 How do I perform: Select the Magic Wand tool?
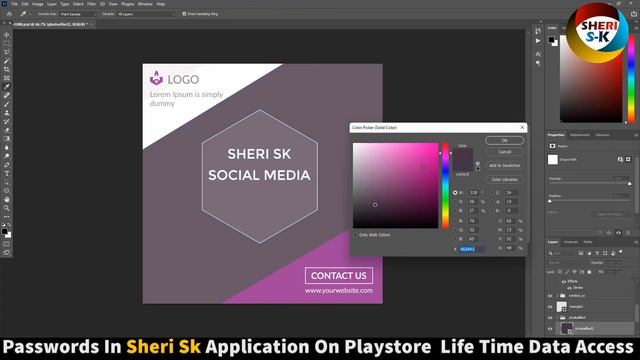(x=7, y=61)
